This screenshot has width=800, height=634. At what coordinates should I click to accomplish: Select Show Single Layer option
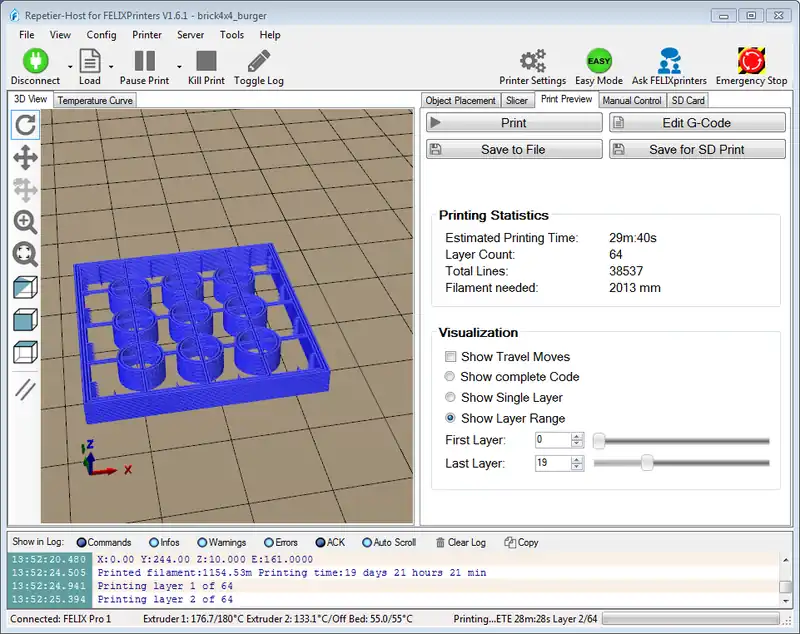click(x=450, y=397)
